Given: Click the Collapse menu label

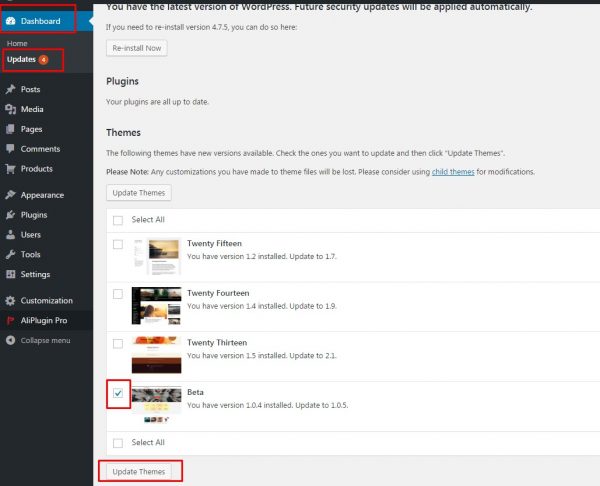Looking at the screenshot, I should (x=46, y=341).
